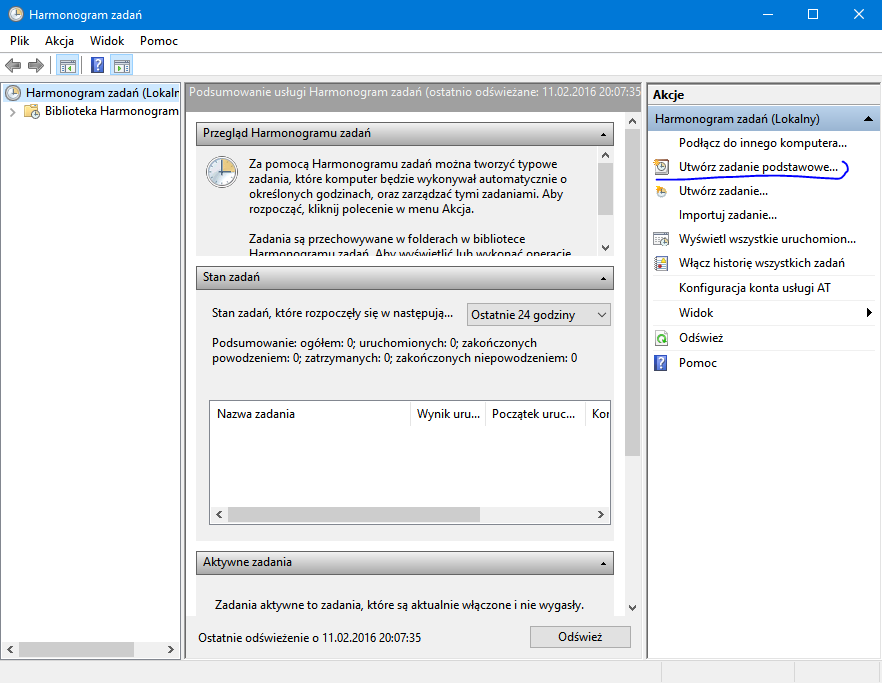Open the Widok menu in menu bar

pyautogui.click(x=107, y=41)
